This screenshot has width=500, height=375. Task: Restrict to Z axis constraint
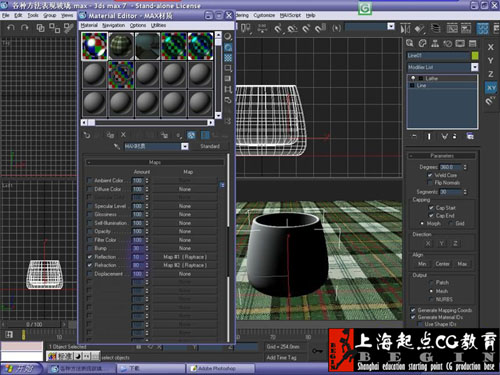491,74
